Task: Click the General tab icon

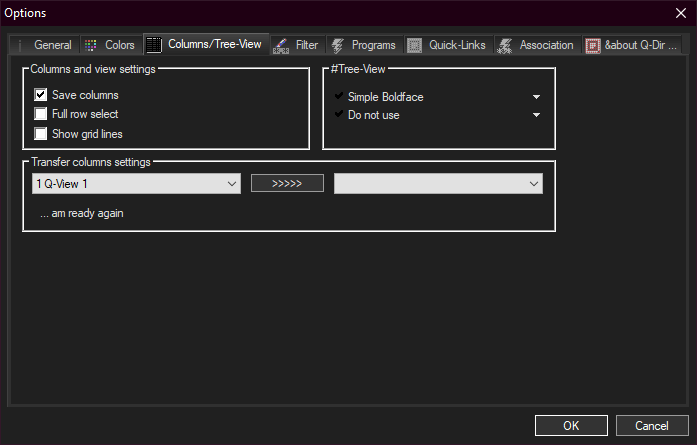Action: (21, 45)
